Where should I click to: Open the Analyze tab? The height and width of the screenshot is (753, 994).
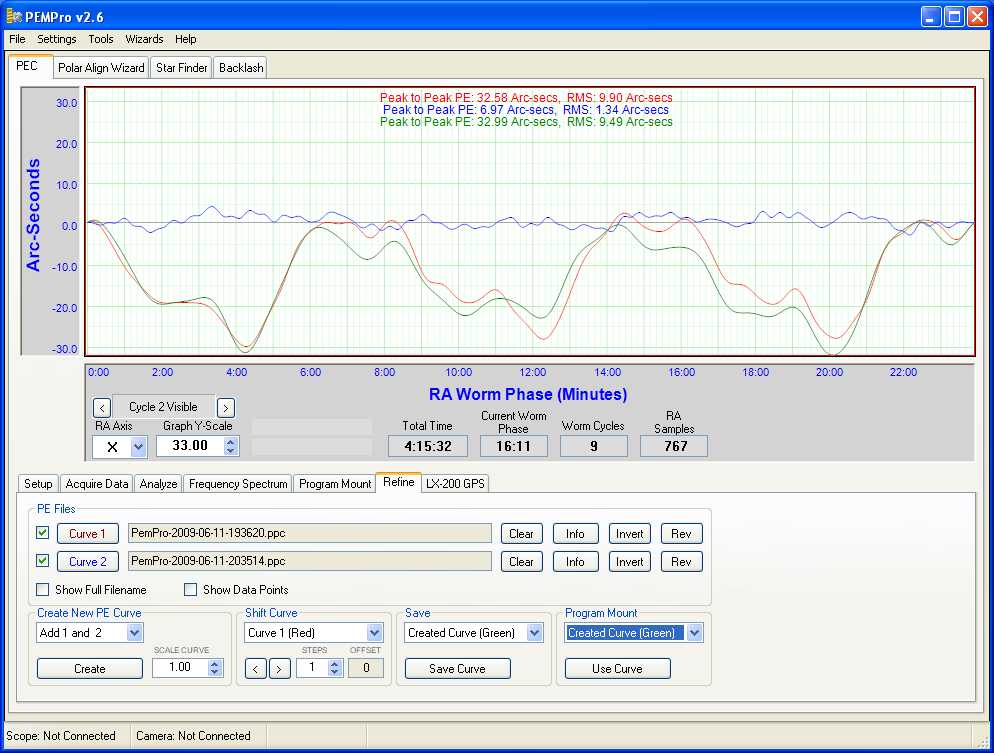pos(158,484)
